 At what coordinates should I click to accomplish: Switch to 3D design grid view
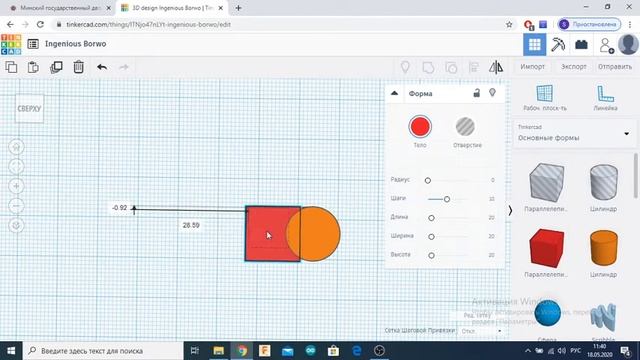(x=535, y=44)
